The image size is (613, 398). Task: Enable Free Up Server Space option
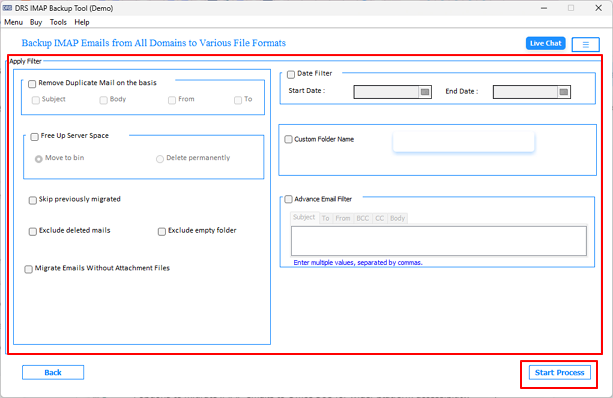pyautogui.click(x=34, y=136)
